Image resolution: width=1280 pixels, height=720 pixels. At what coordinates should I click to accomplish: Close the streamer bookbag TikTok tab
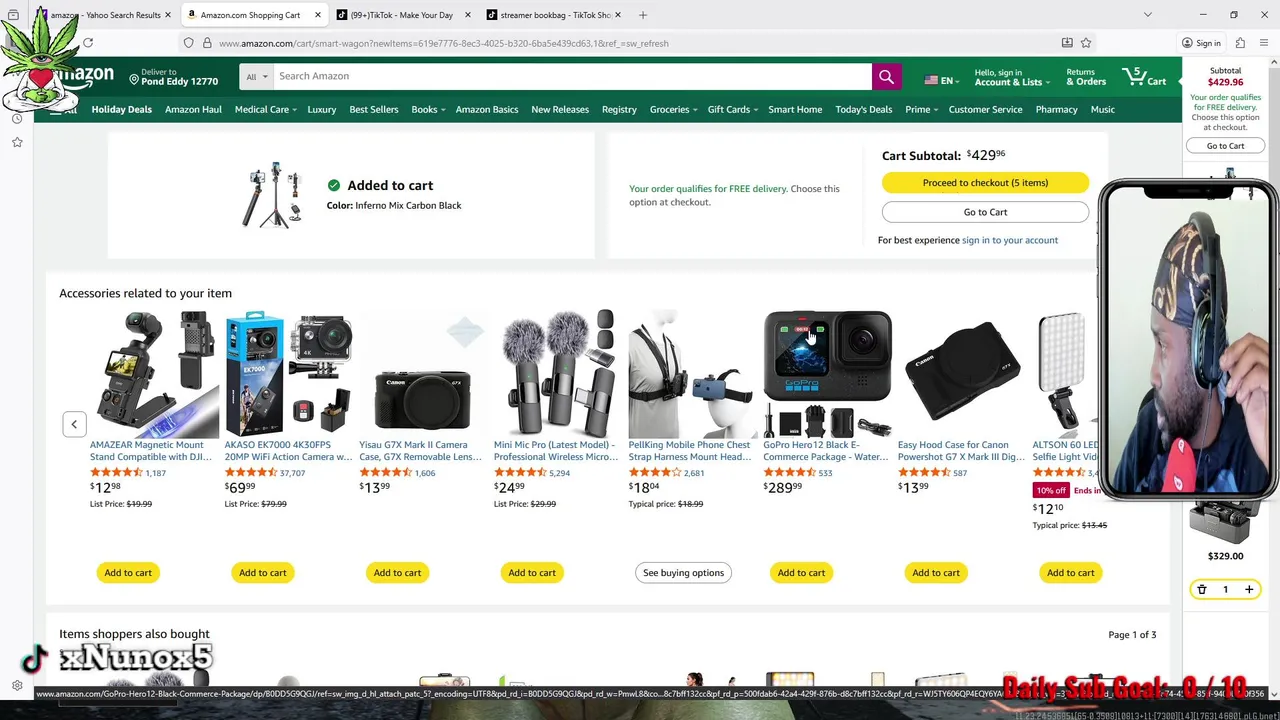tap(618, 15)
